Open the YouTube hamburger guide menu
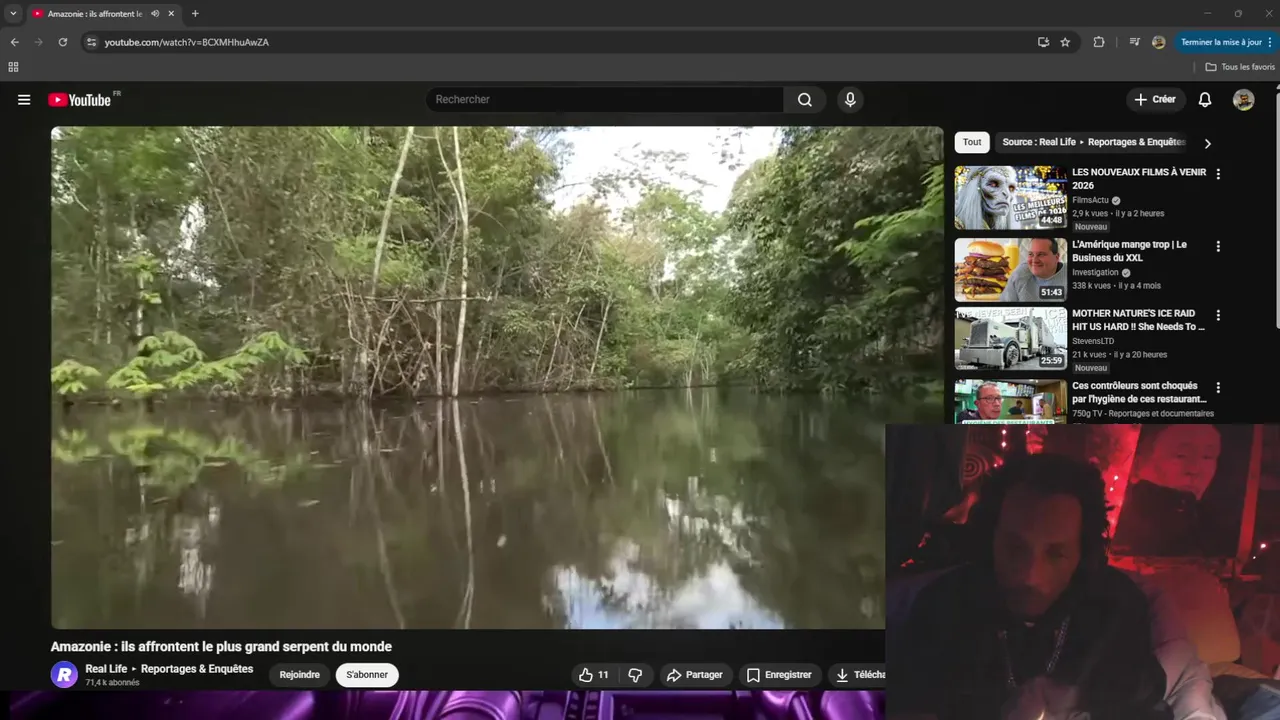Viewport: 1280px width, 720px height. click(x=24, y=100)
